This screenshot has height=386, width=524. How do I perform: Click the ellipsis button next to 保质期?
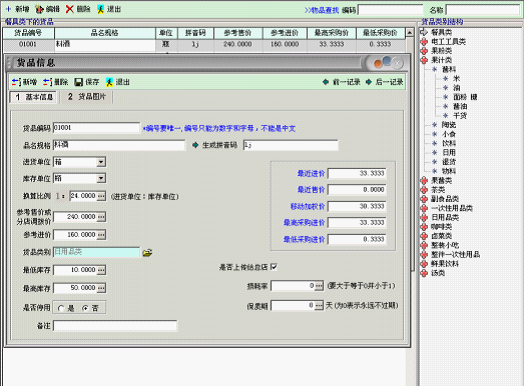coord(319,305)
